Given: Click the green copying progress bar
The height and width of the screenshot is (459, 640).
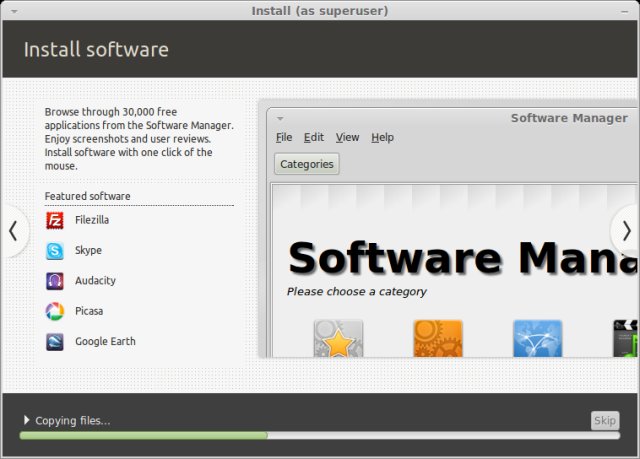Looking at the screenshot, I should tap(320, 435).
